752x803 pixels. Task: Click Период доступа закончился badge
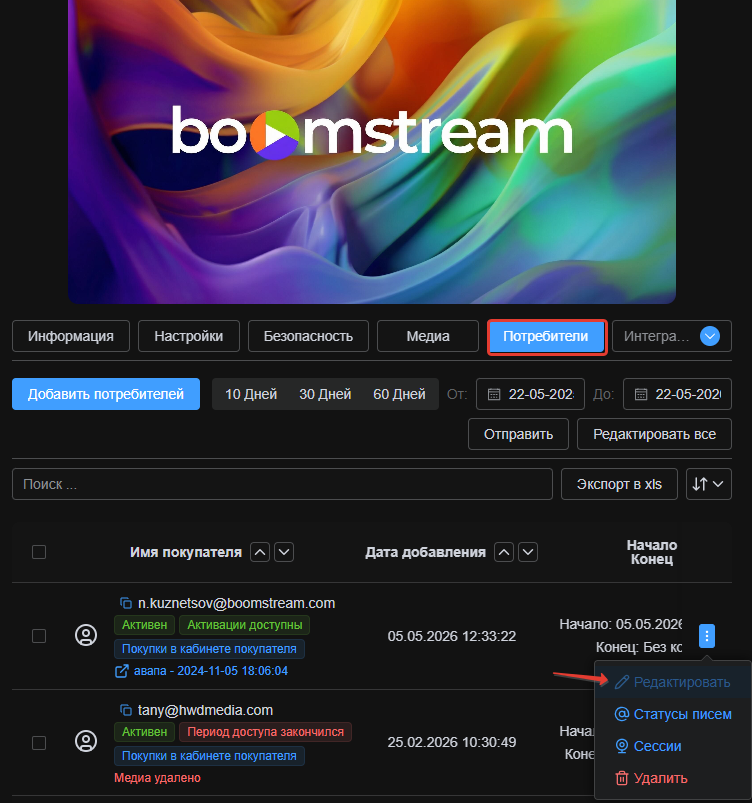pyautogui.click(x=265, y=732)
